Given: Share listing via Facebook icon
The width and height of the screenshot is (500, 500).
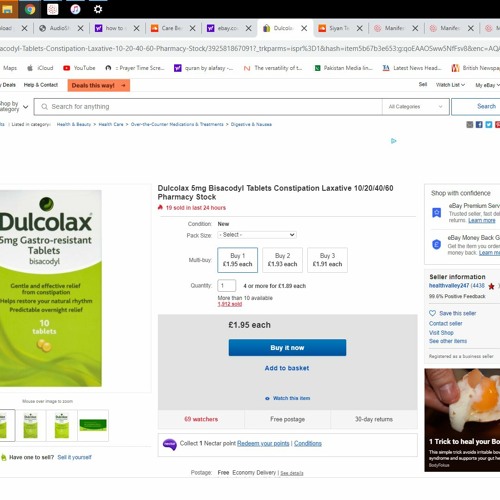Looking at the screenshot, I should (479, 125).
